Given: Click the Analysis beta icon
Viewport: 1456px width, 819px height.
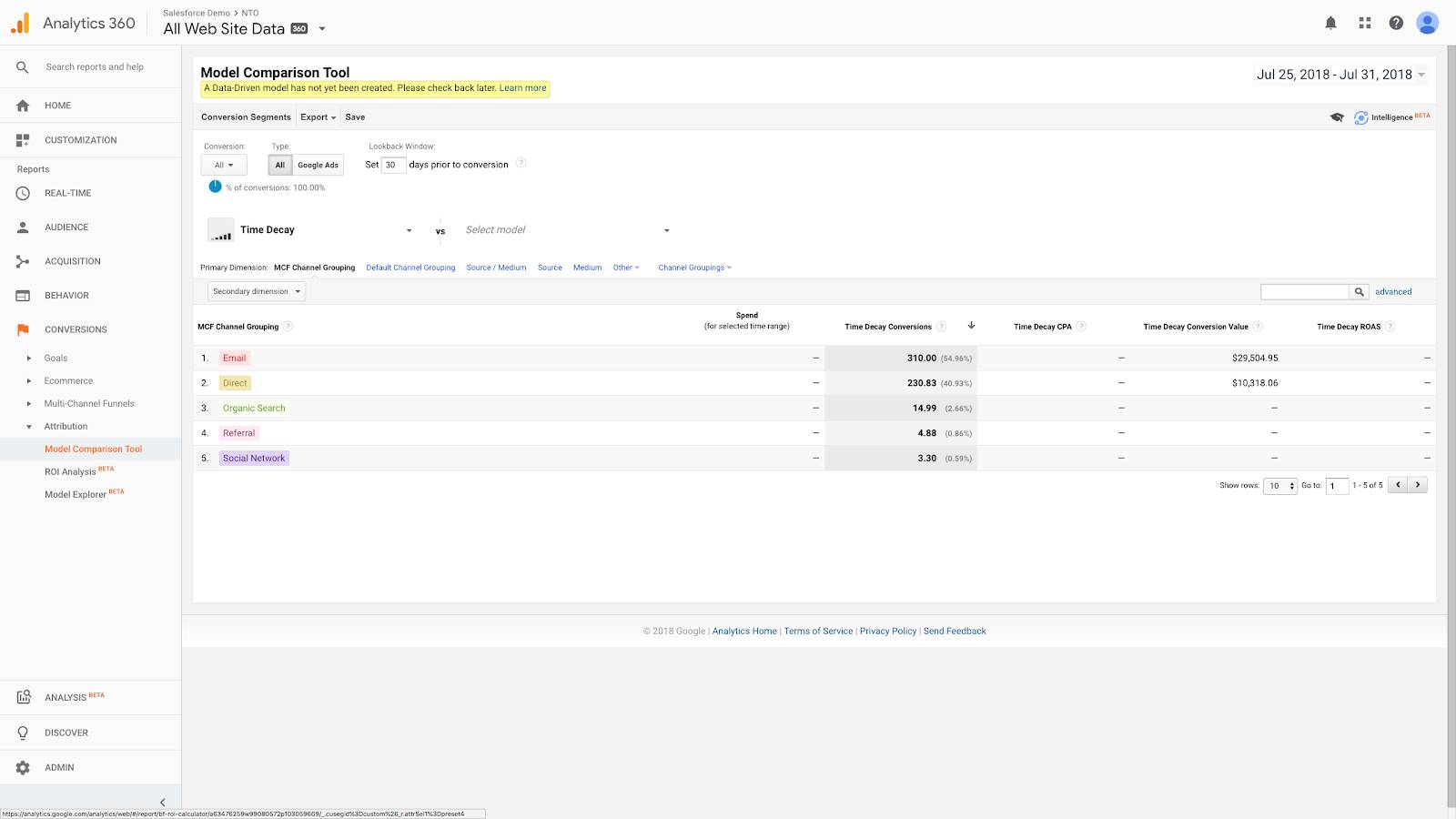Looking at the screenshot, I should point(24,697).
